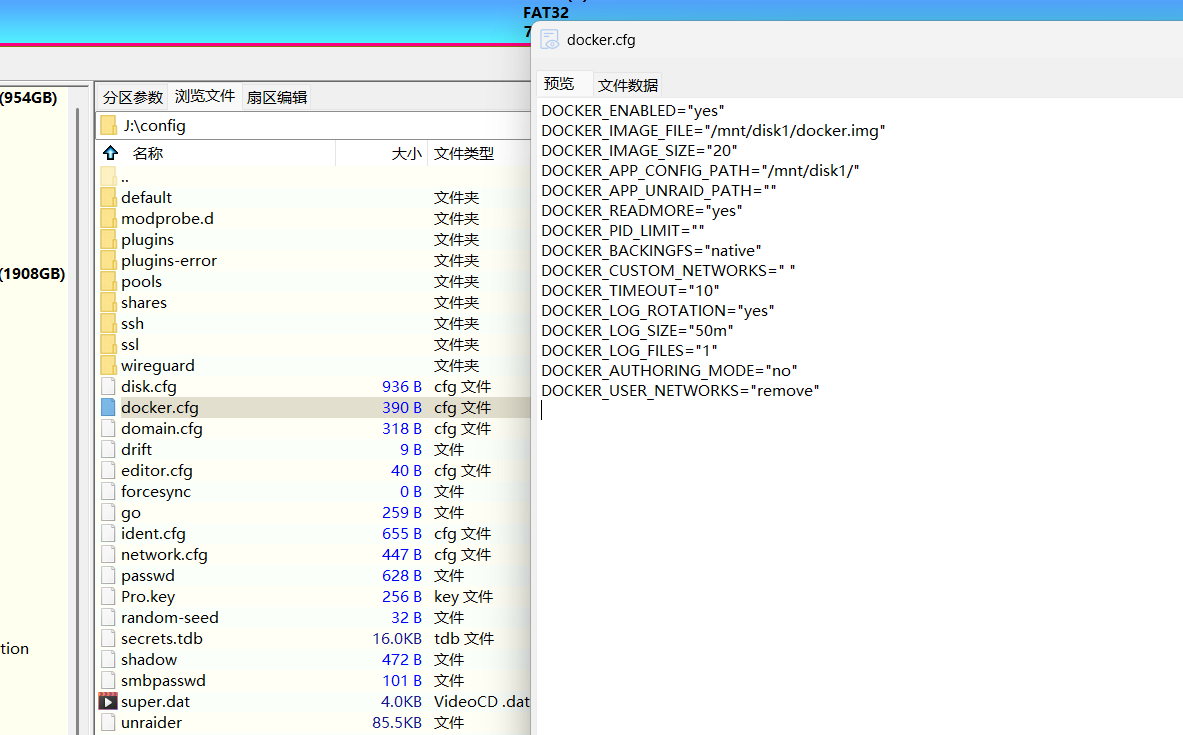Screen dimensions: 1183x735
Task: Click the folder icon of the default folder
Action: [x=109, y=198]
